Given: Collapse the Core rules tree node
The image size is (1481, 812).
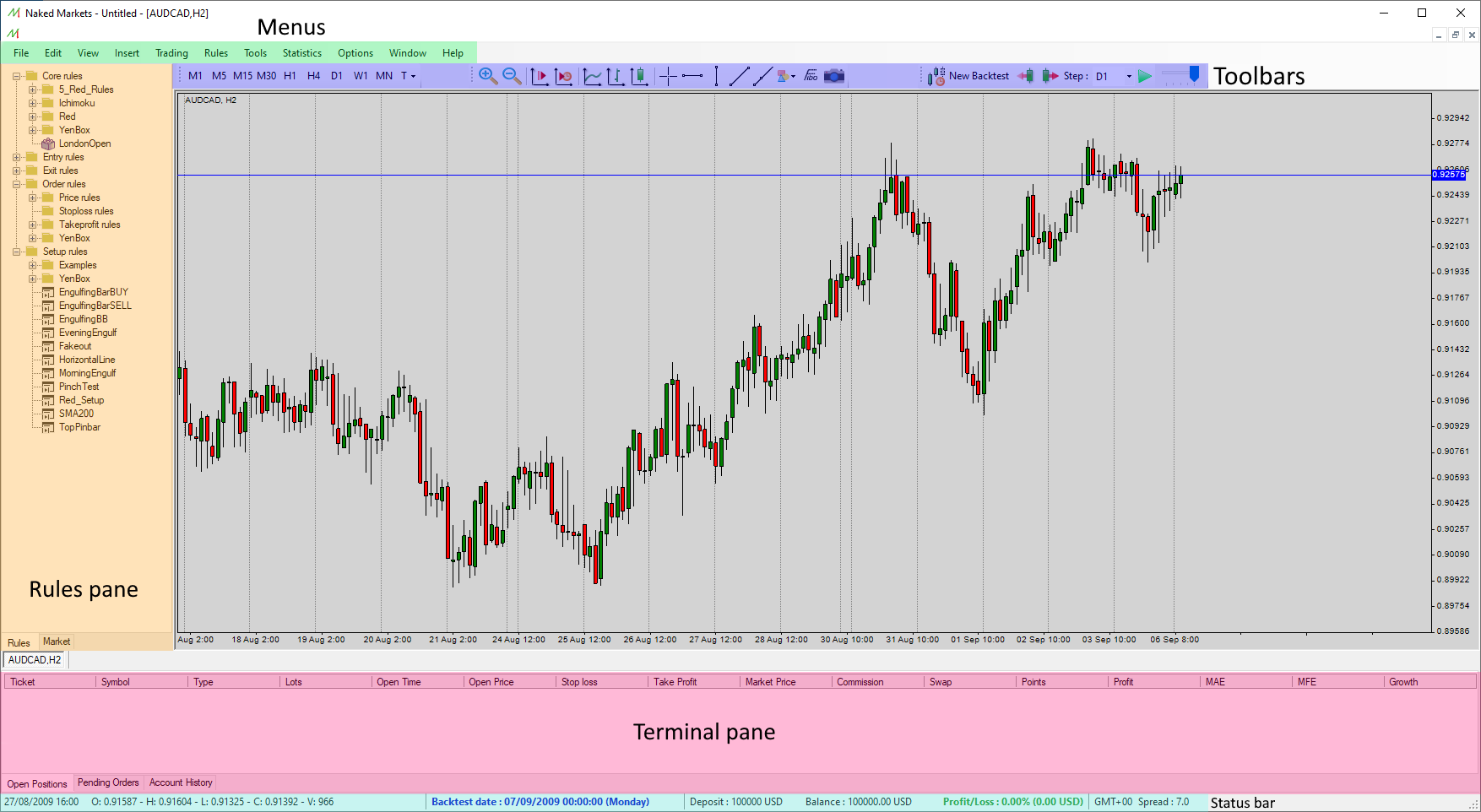Looking at the screenshot, I should (x=16, y=76).
